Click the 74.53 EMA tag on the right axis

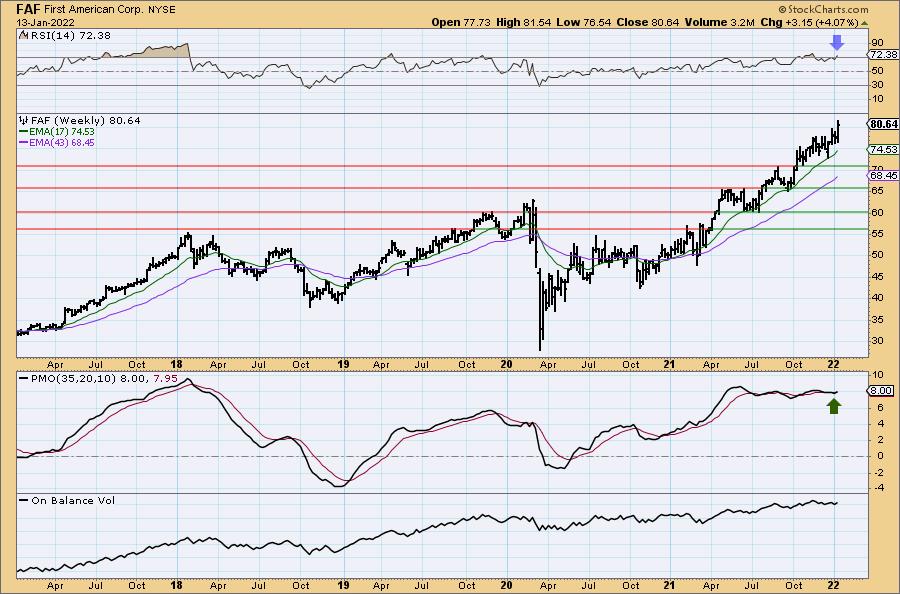pos(884,149)
